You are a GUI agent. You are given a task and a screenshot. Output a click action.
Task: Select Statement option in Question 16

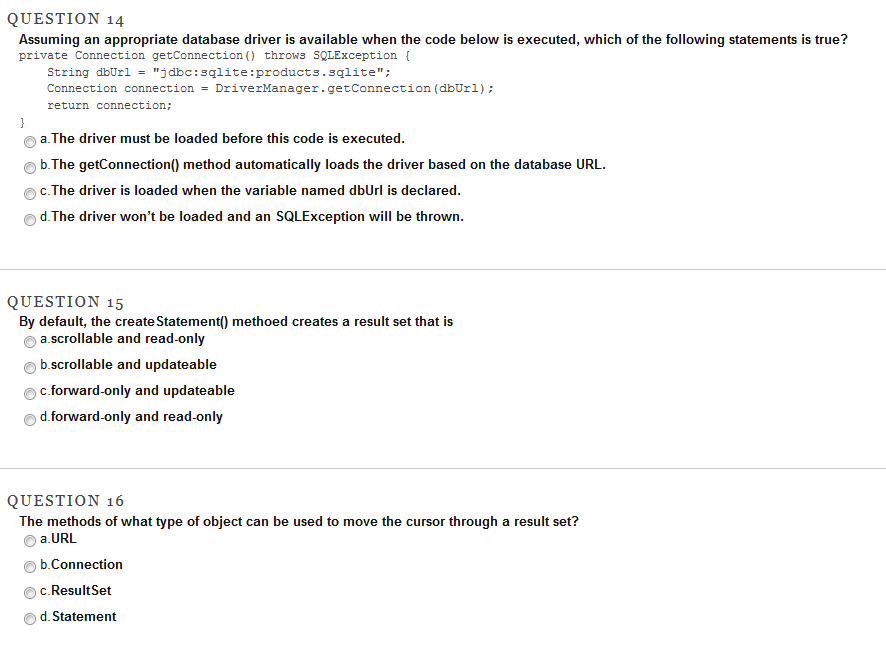pyautogui.click(x=30, y=619)
